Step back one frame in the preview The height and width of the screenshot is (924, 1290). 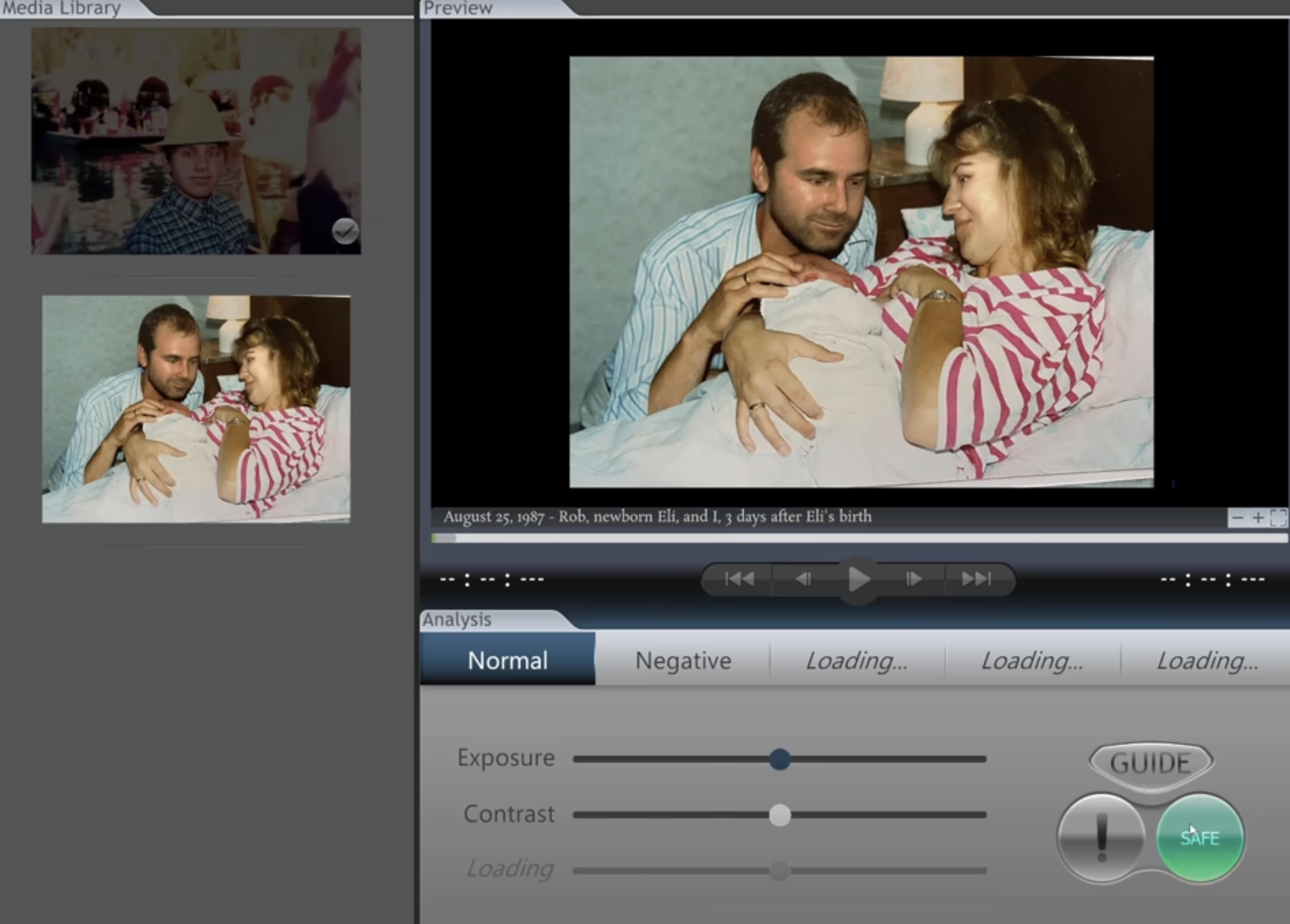click(804, 579)
